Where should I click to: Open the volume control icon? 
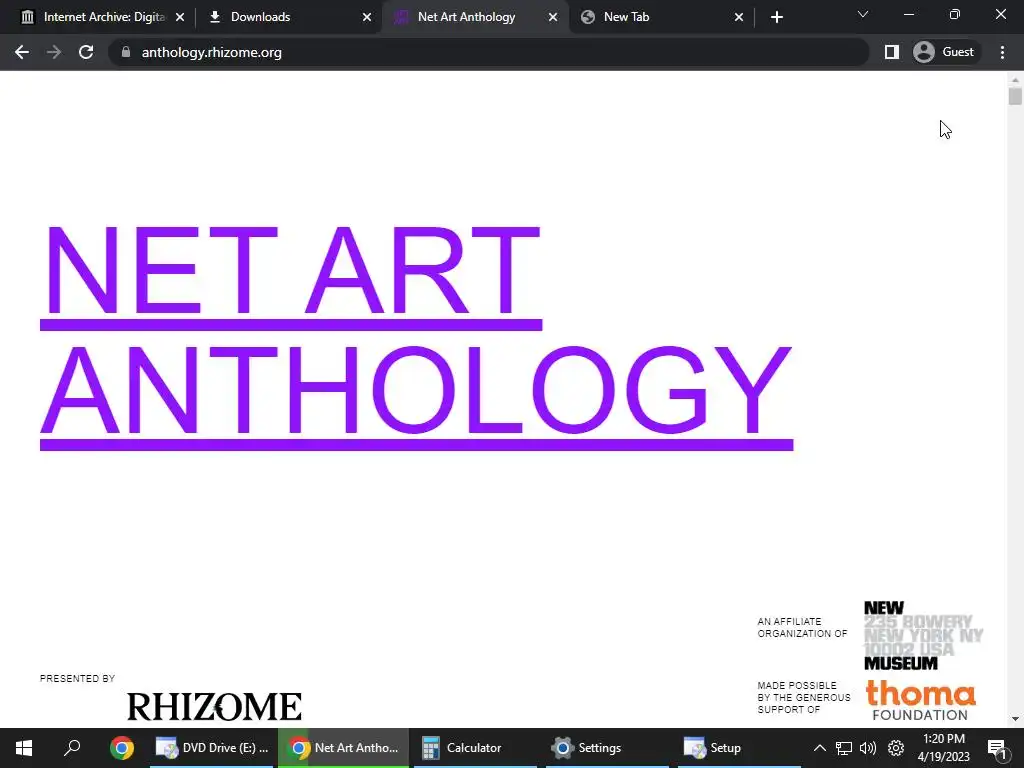868,748
